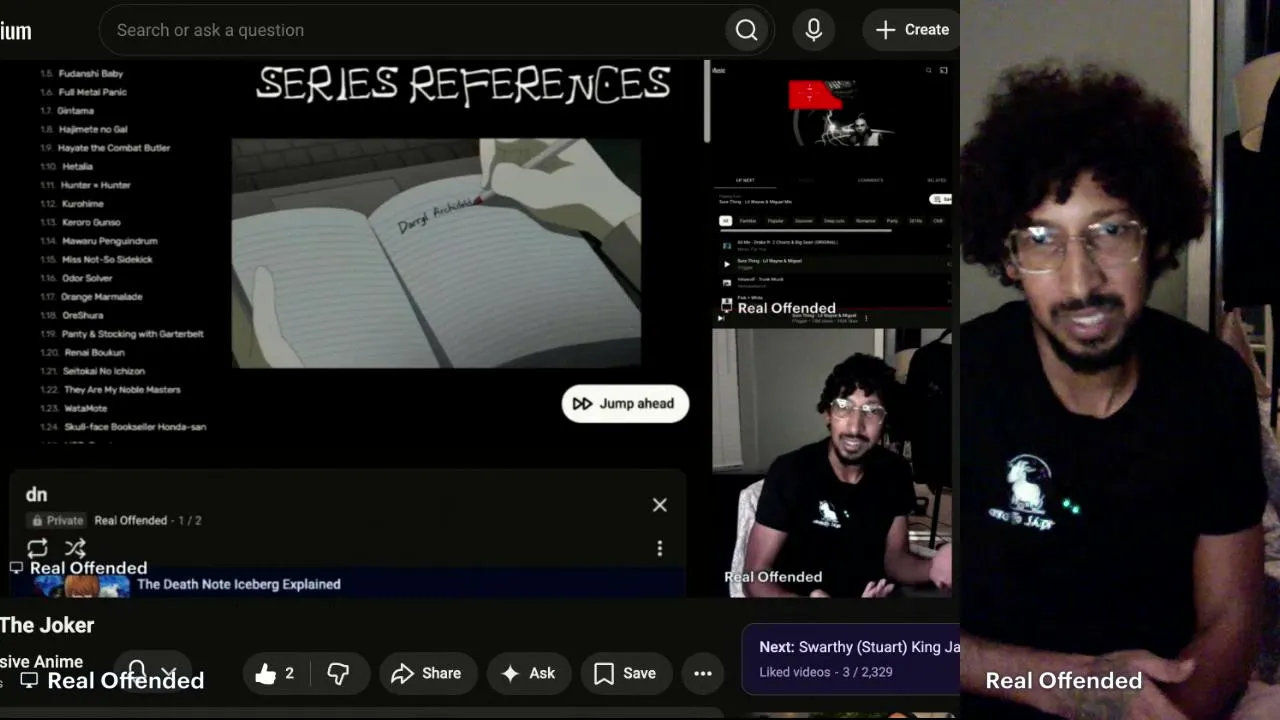Screen dimensions: 1280x720
Task: Click 'Seitokai No Ichizon' in the series list
Action: coord(104,371)
